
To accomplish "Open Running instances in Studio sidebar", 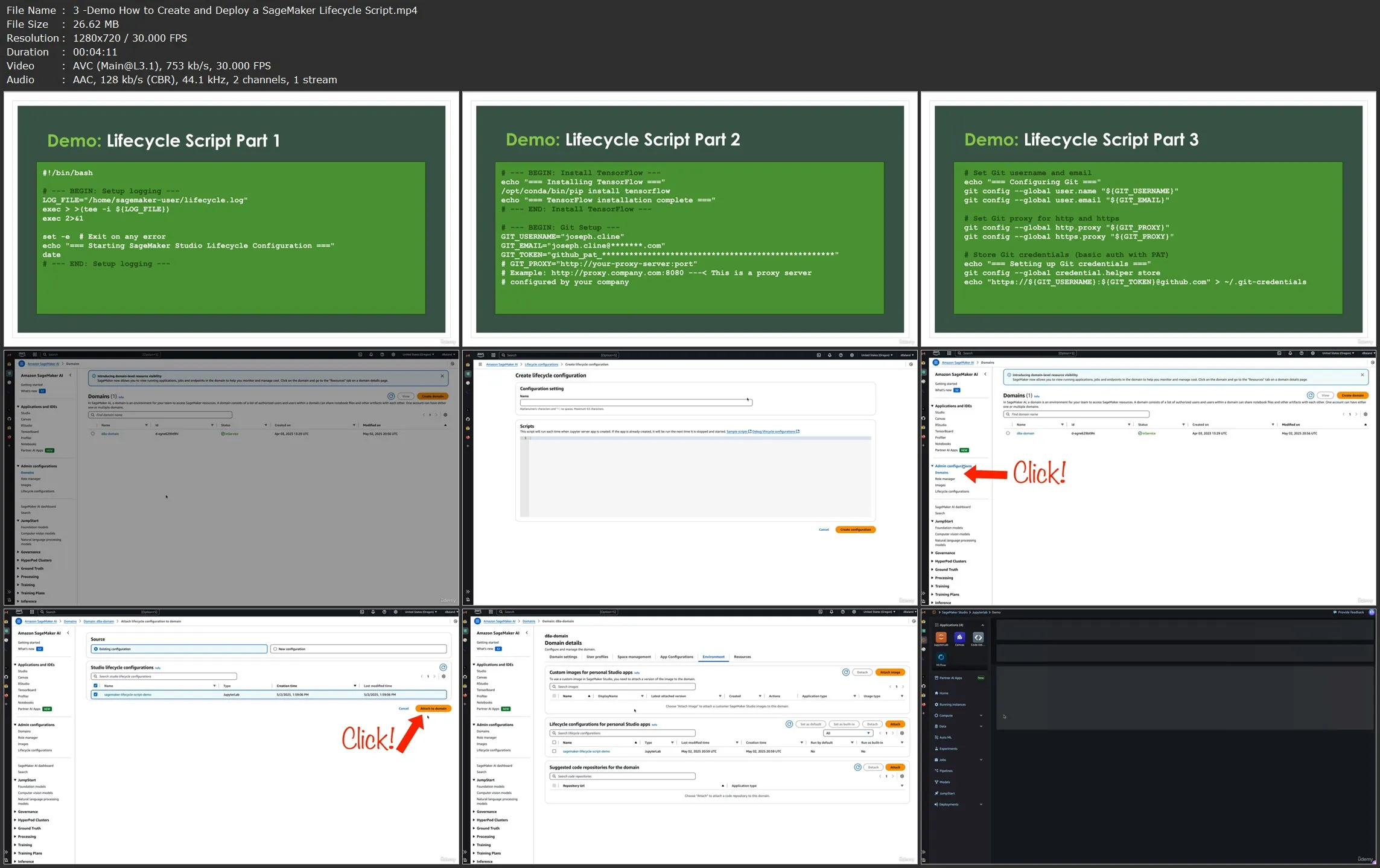I will pos(950,705).
